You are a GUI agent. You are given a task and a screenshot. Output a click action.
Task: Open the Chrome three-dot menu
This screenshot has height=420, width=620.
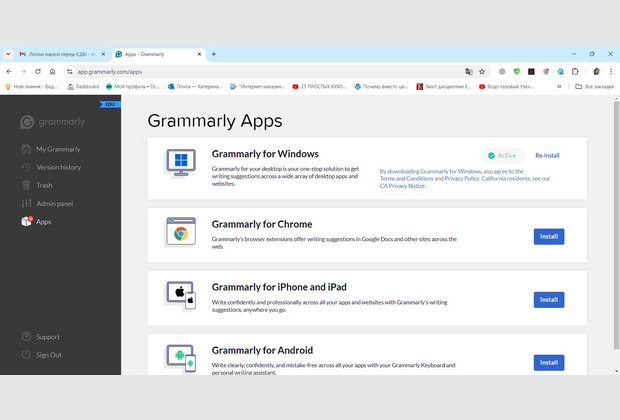[611, 72]
